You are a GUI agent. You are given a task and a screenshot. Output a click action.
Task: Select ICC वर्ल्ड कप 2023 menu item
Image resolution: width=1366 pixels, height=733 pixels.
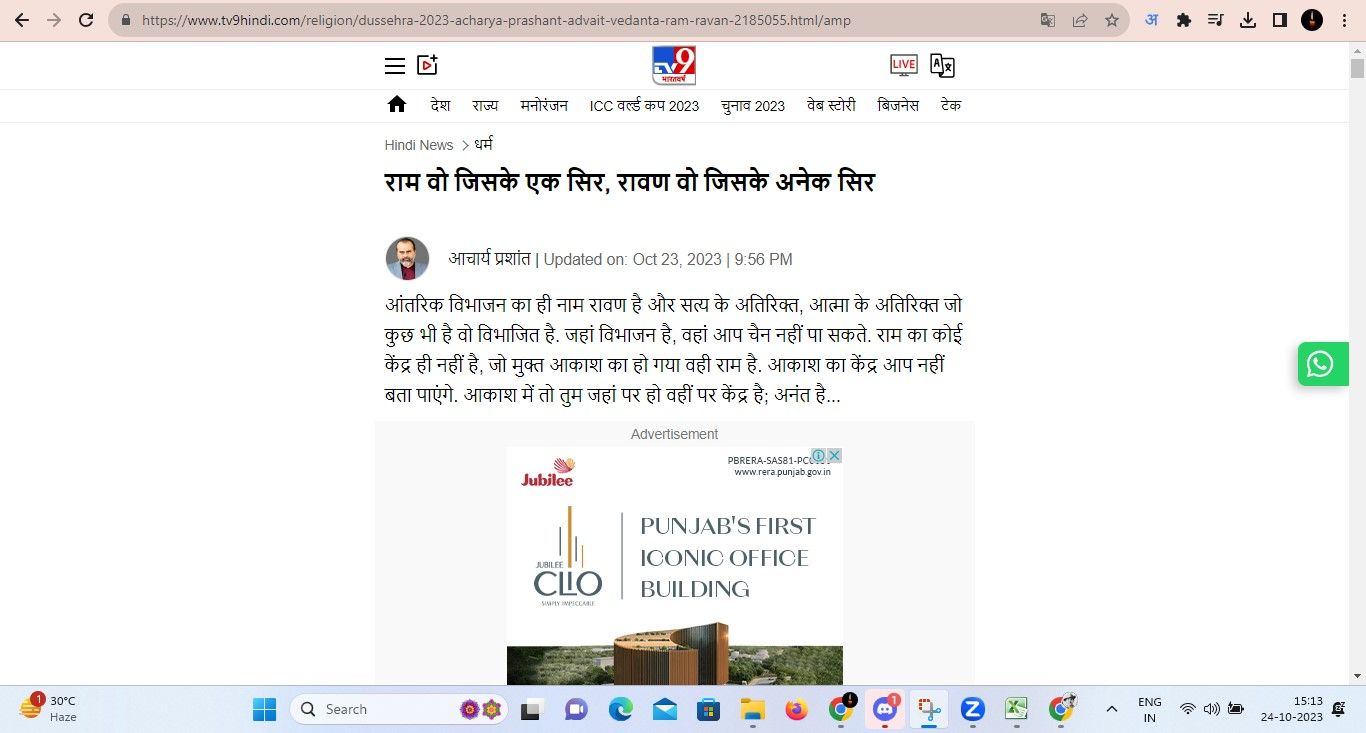(x=644, y=105)
